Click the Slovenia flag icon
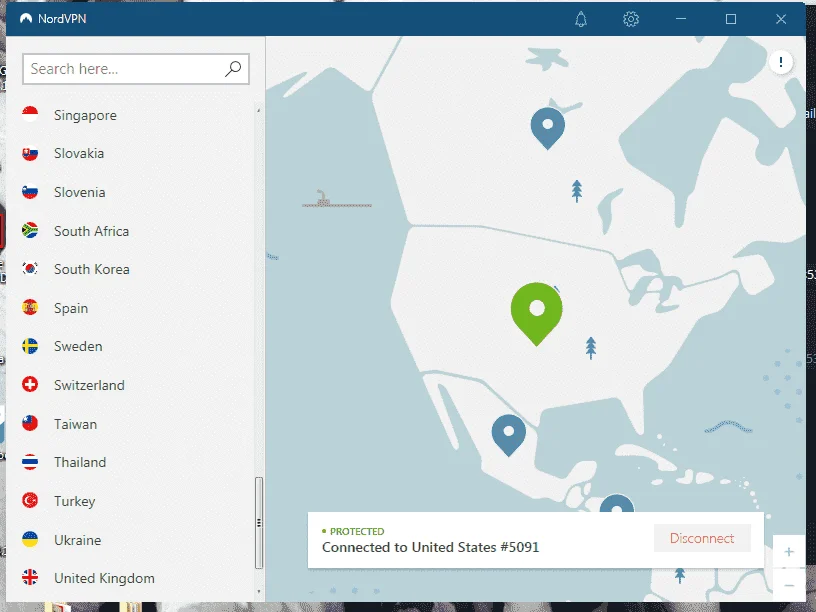Screen dimensions: 816x612 [30, 192]
